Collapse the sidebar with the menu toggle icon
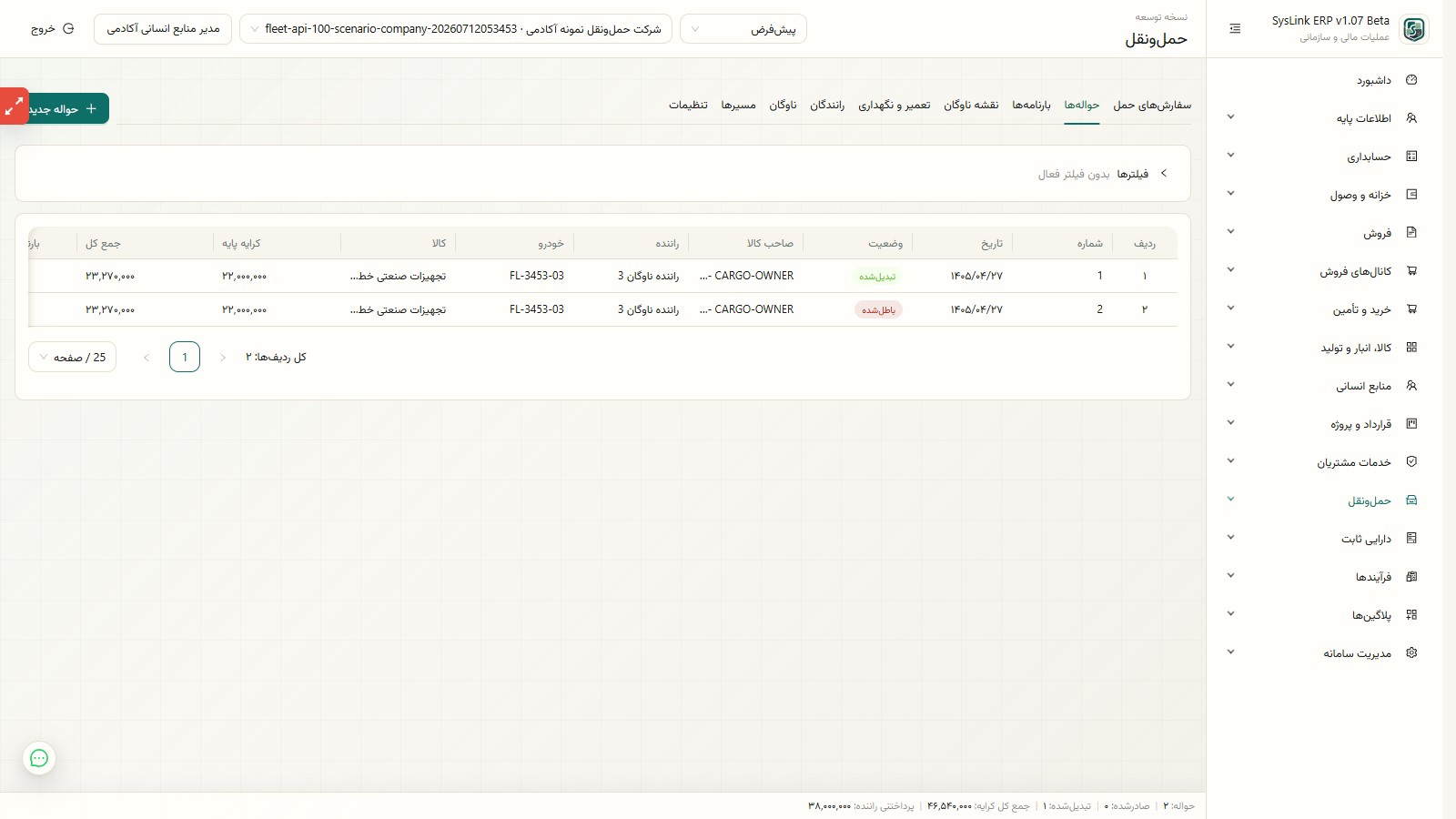This screenshot has height=819, width=1456. pos(1235,29)
